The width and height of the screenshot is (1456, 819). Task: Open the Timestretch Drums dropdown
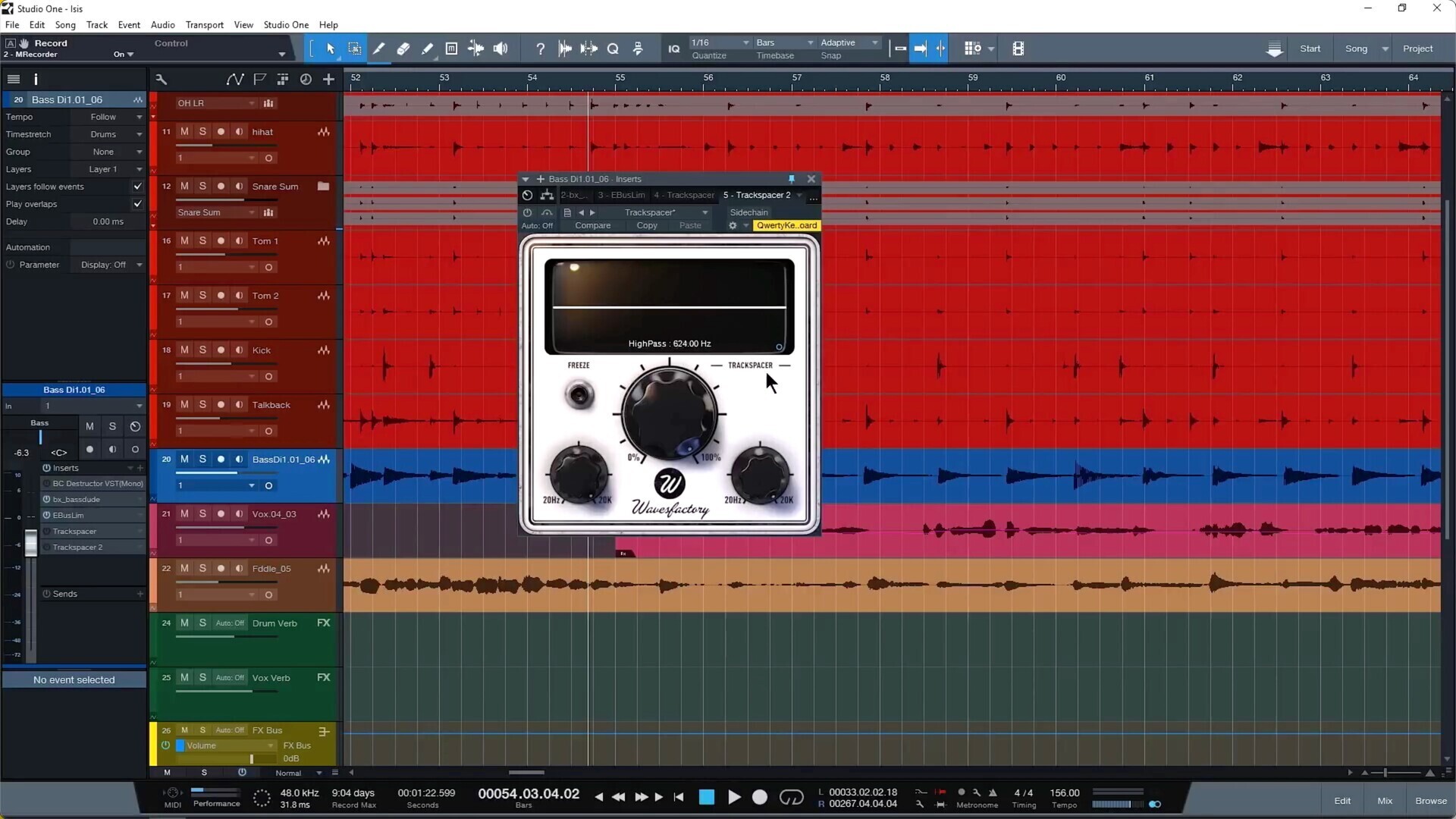click(106, 134)
